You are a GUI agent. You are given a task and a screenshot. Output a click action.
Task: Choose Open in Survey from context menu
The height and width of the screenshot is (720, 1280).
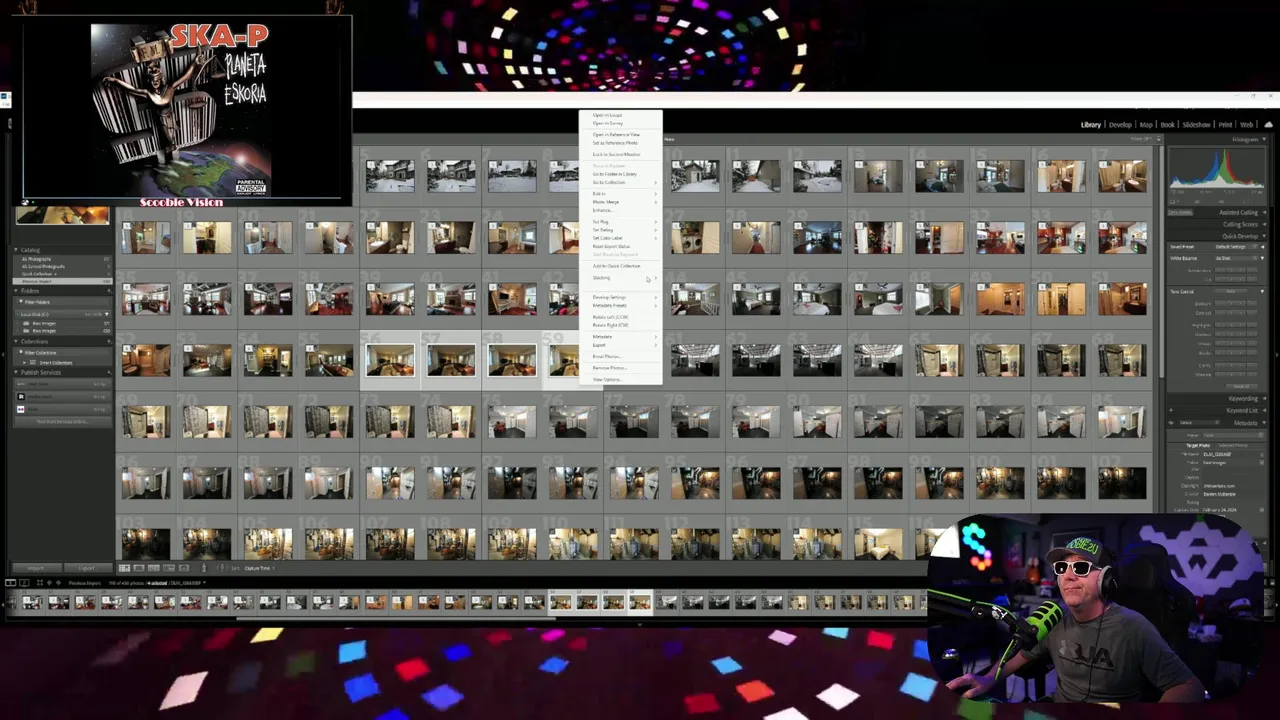(620, 123)
